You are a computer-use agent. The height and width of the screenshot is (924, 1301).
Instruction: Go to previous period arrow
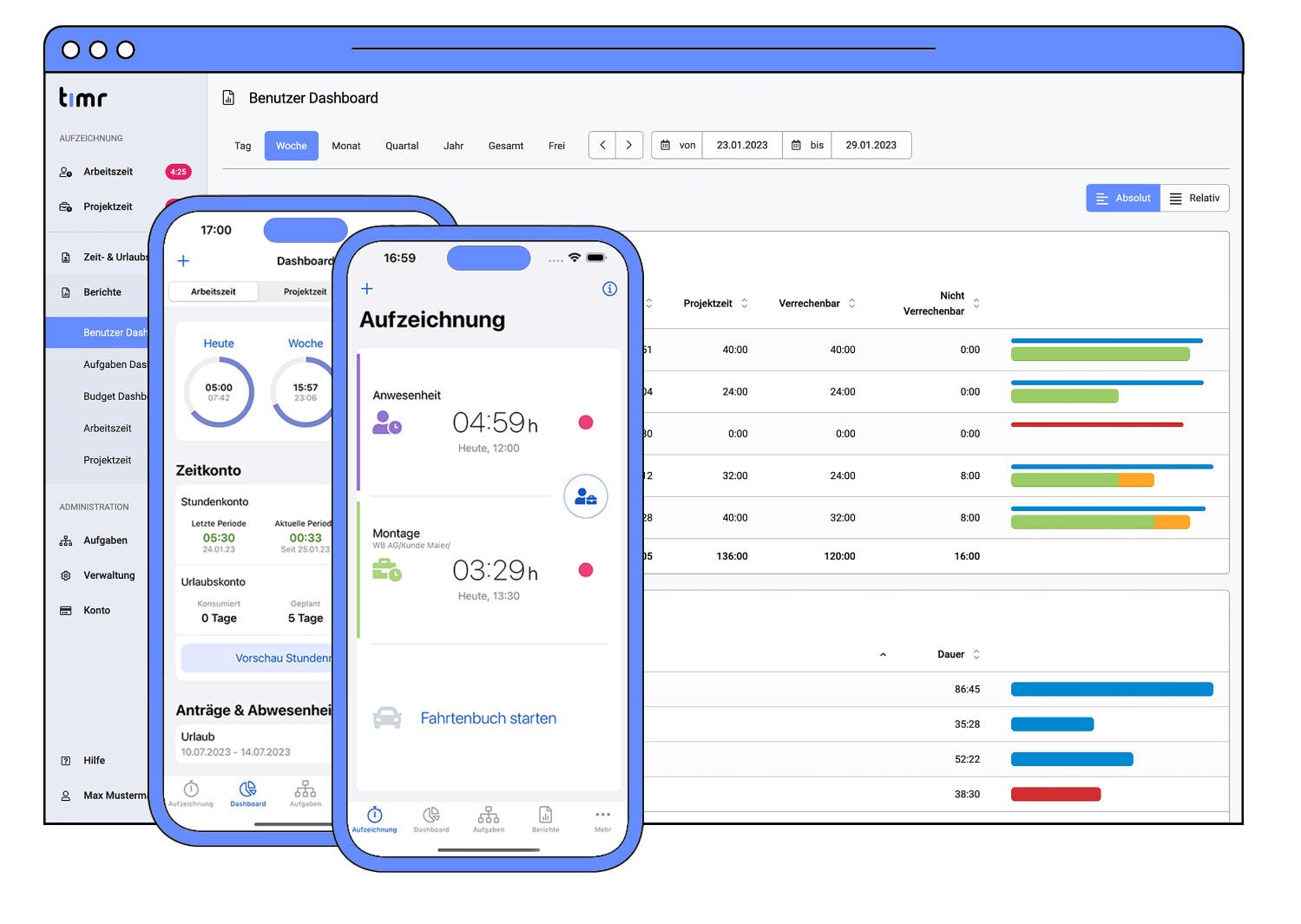[x=602, y=145]
